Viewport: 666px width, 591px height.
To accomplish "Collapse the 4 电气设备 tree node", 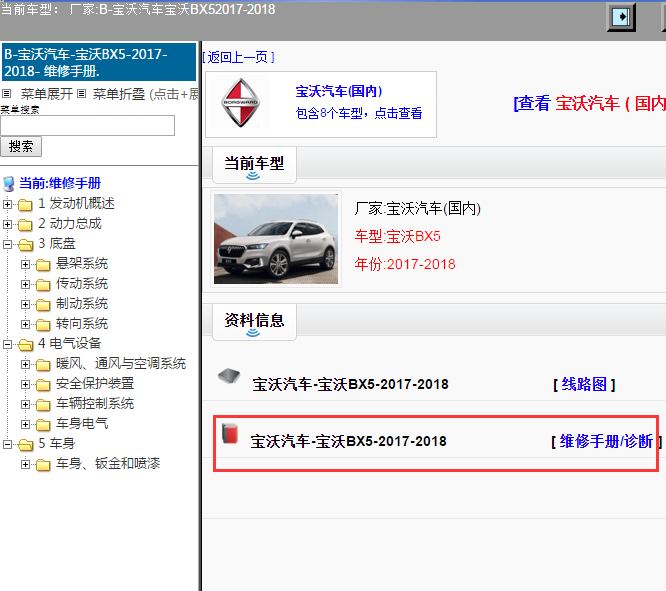I will click(7, 344).
